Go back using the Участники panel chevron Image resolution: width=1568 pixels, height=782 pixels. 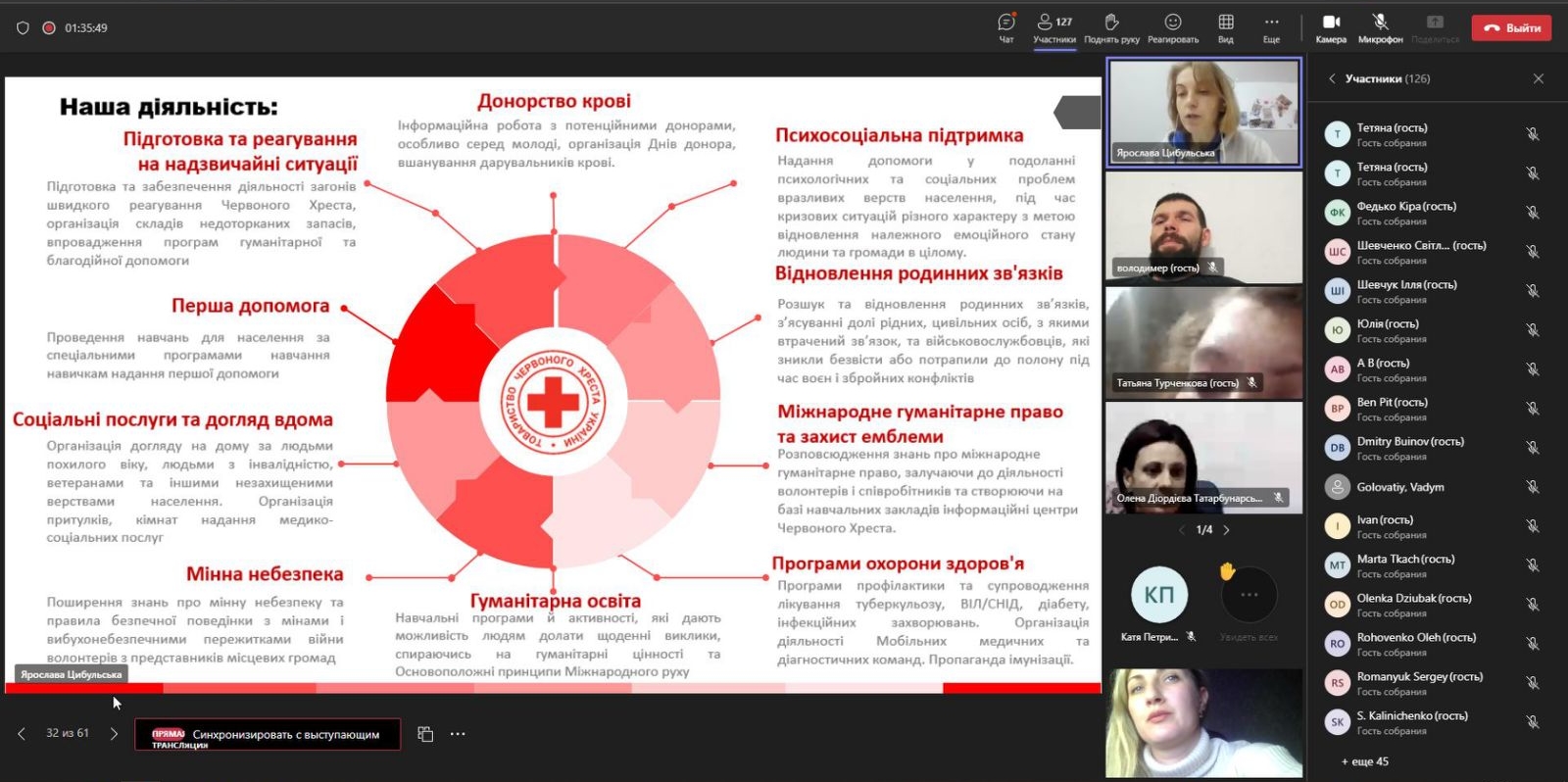pos(1332,78)
